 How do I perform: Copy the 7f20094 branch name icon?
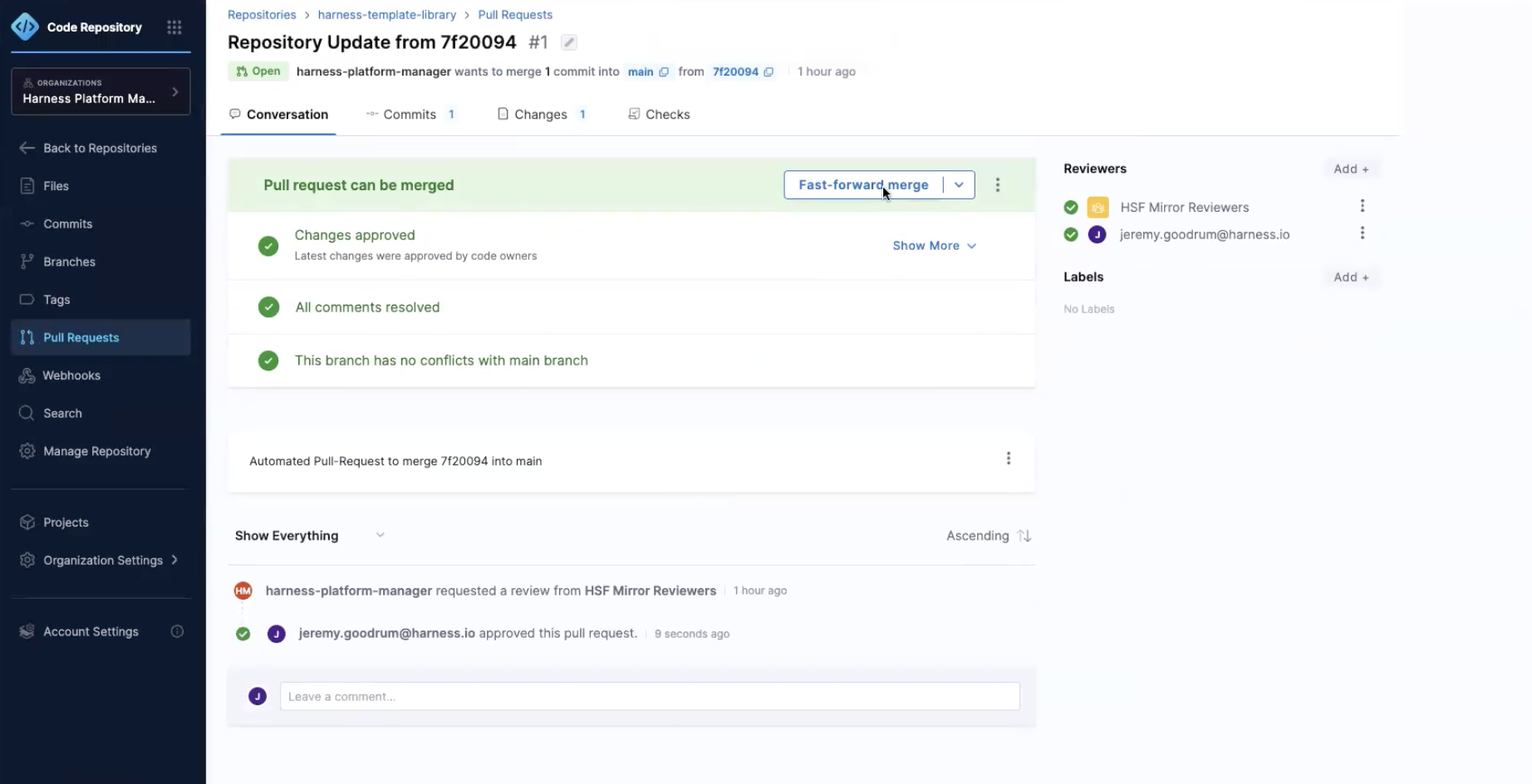(768, 72)
